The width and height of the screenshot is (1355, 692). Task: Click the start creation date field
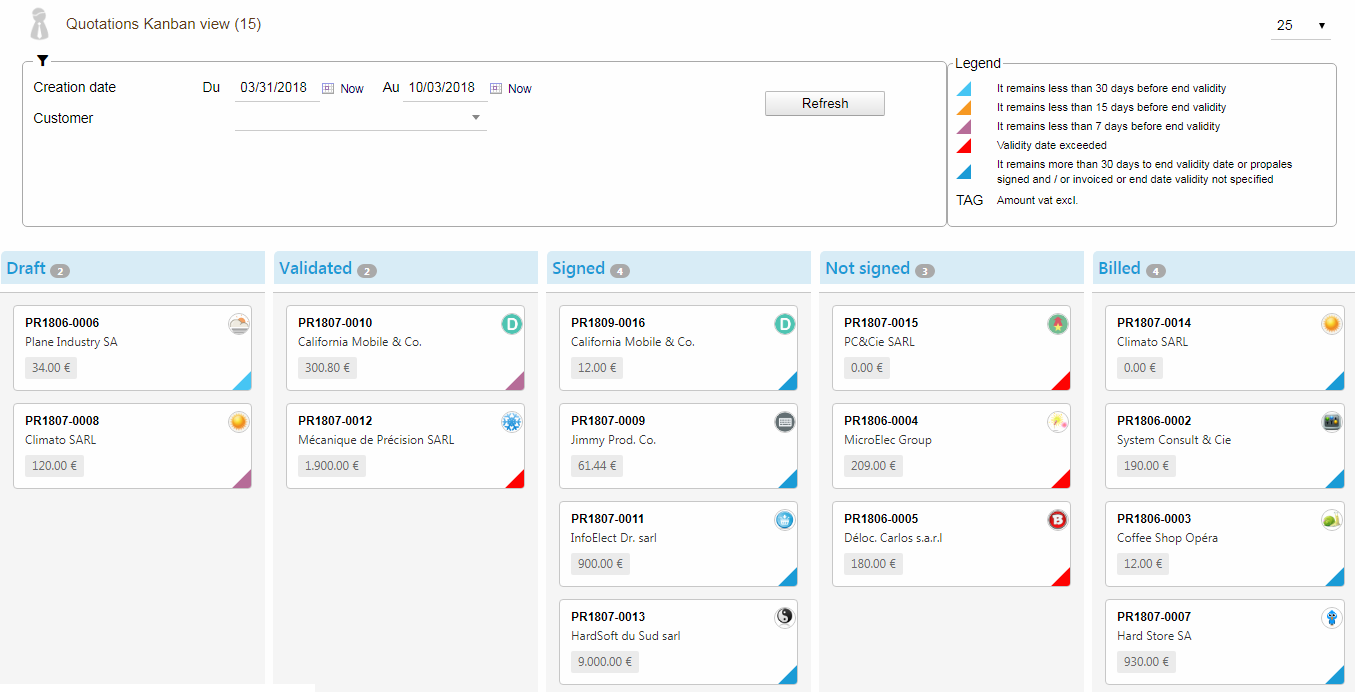tap(275, 88)
